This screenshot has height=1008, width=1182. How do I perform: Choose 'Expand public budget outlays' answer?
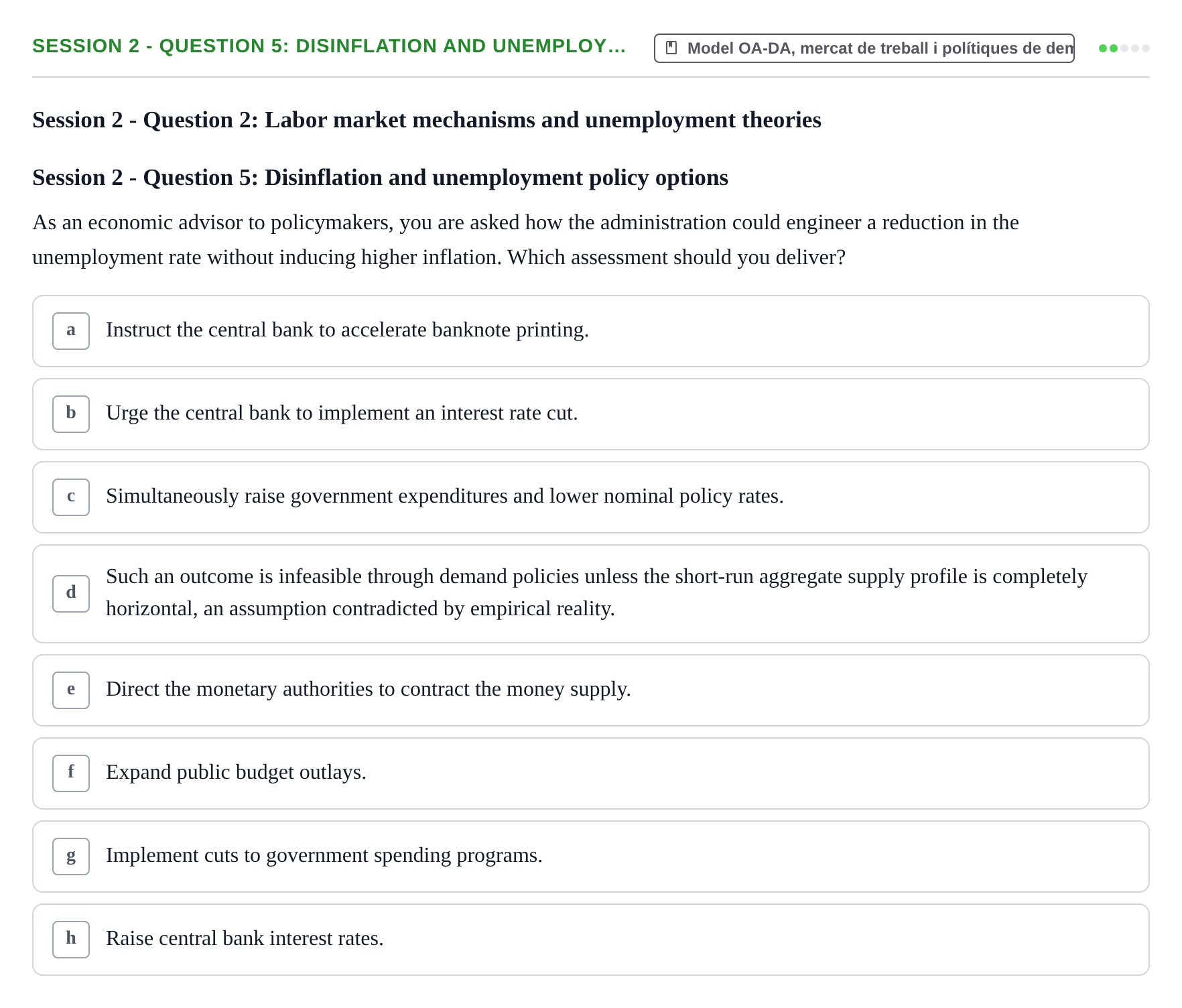236,773
